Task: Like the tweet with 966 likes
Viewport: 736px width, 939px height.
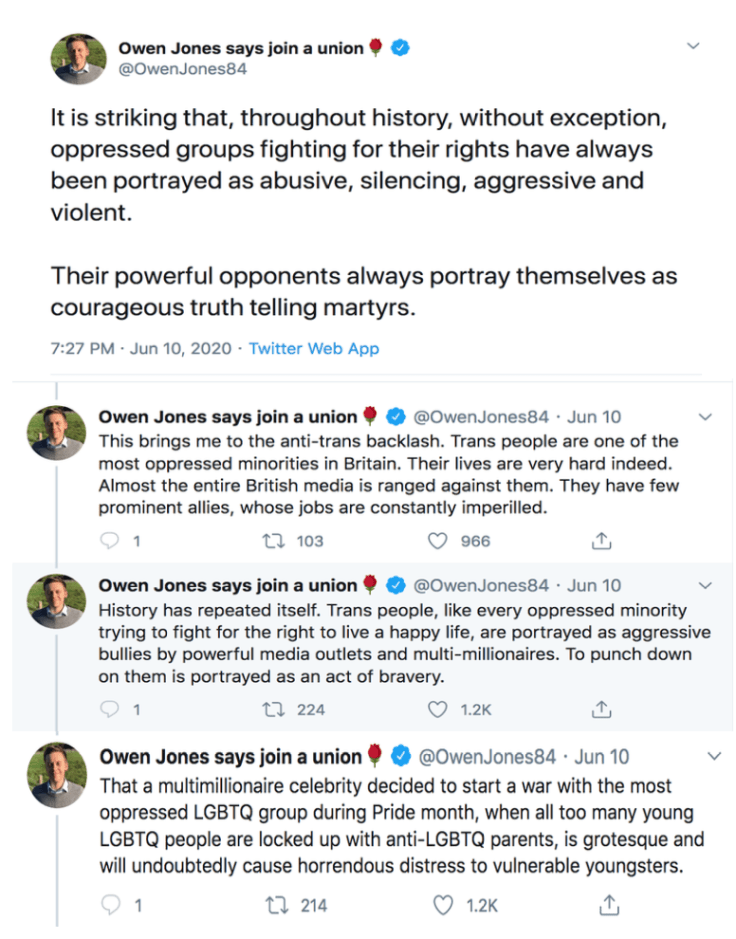Action: tap(437, 541)
